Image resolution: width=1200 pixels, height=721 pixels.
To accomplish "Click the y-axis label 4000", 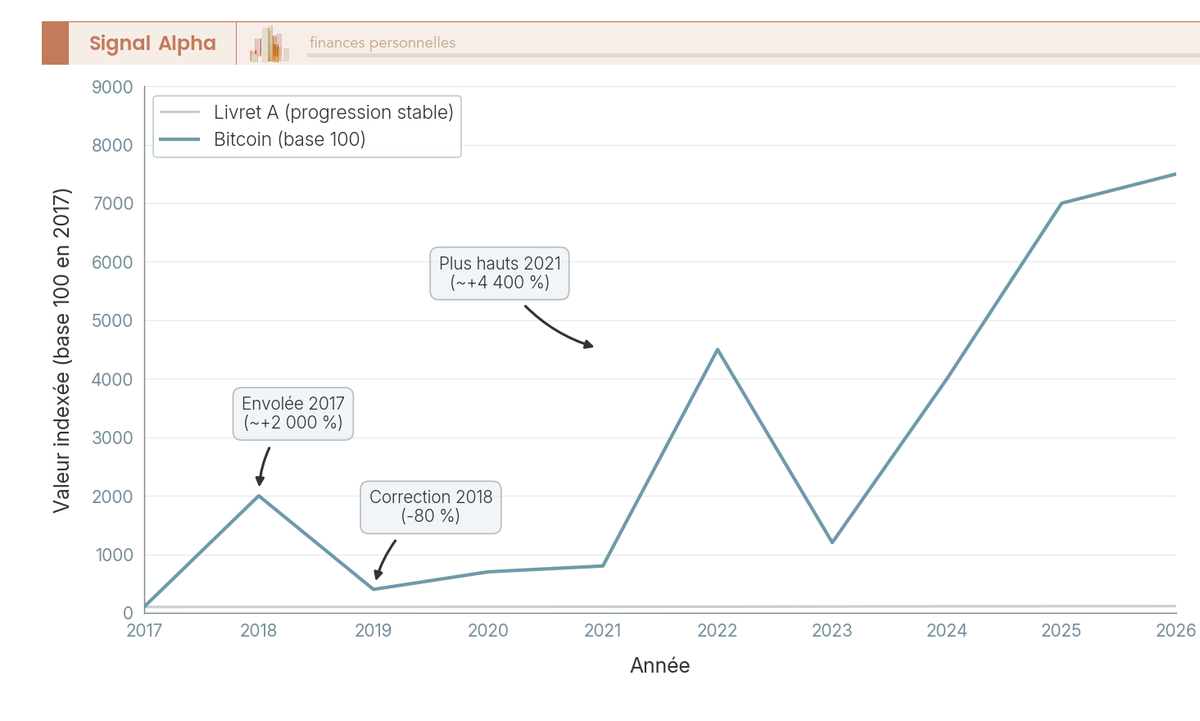I will click(x=114, y=380).
